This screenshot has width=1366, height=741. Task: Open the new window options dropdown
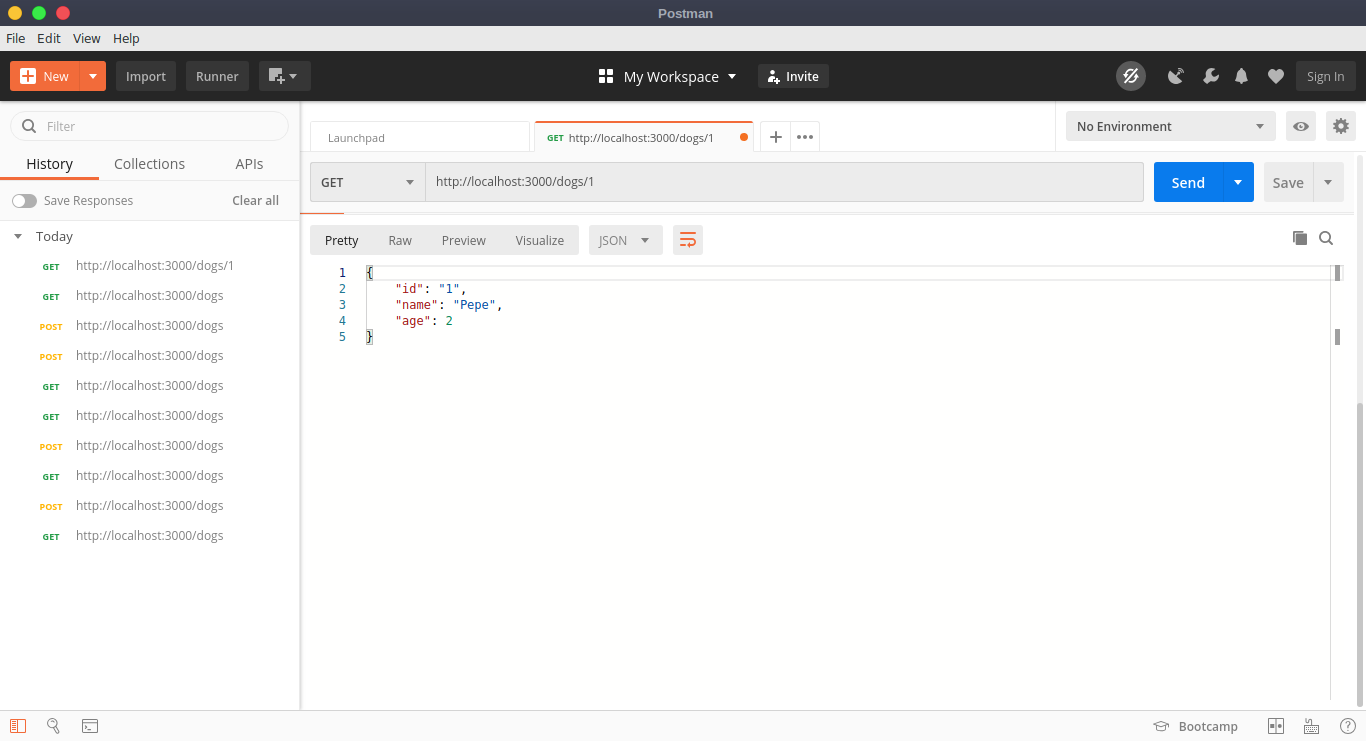pos(284,76)
